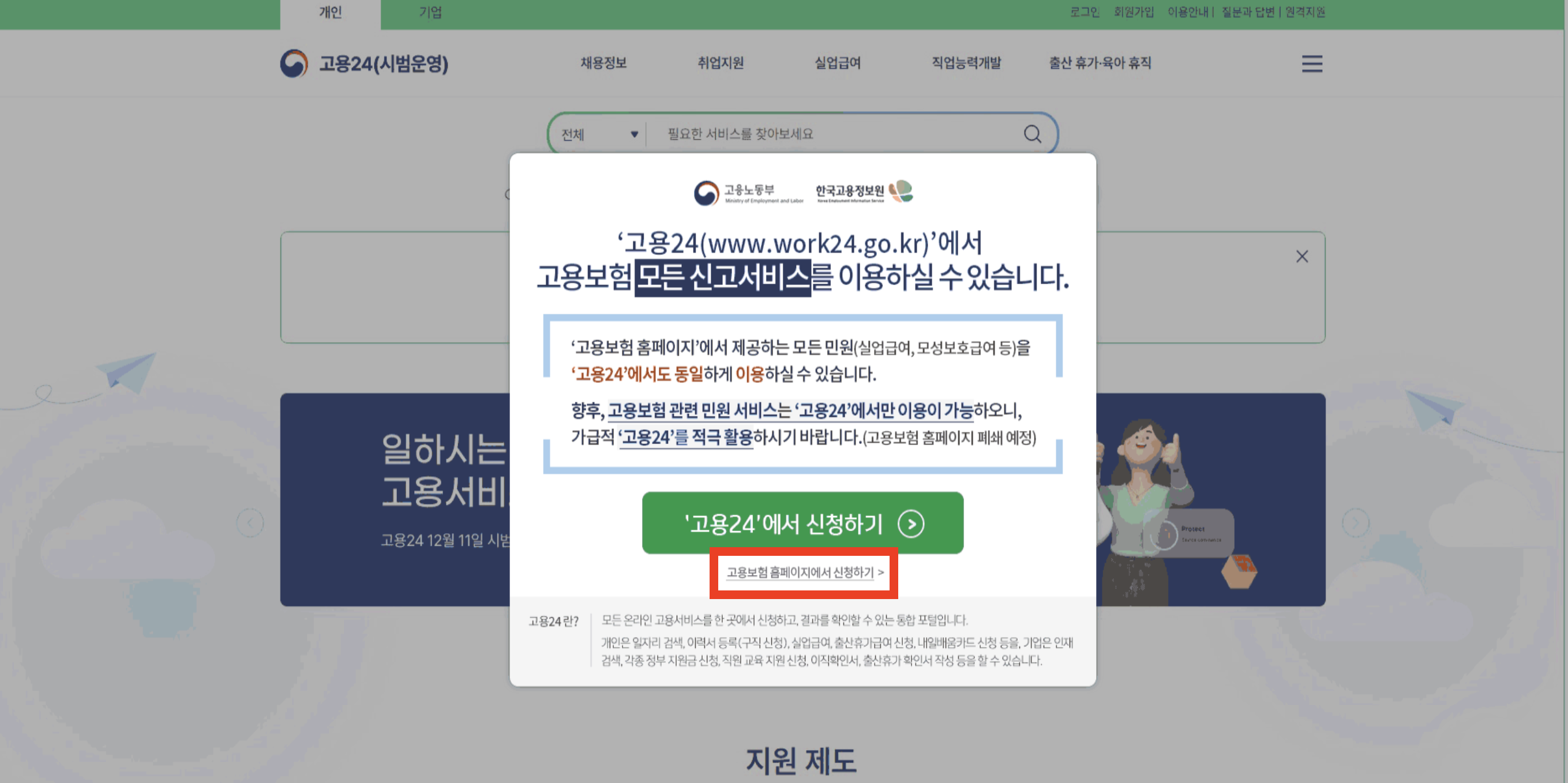Image resolution: width=1568 pixels, height=783 pixels.
Task: Click the previous slide arrow
Action: 250,523
